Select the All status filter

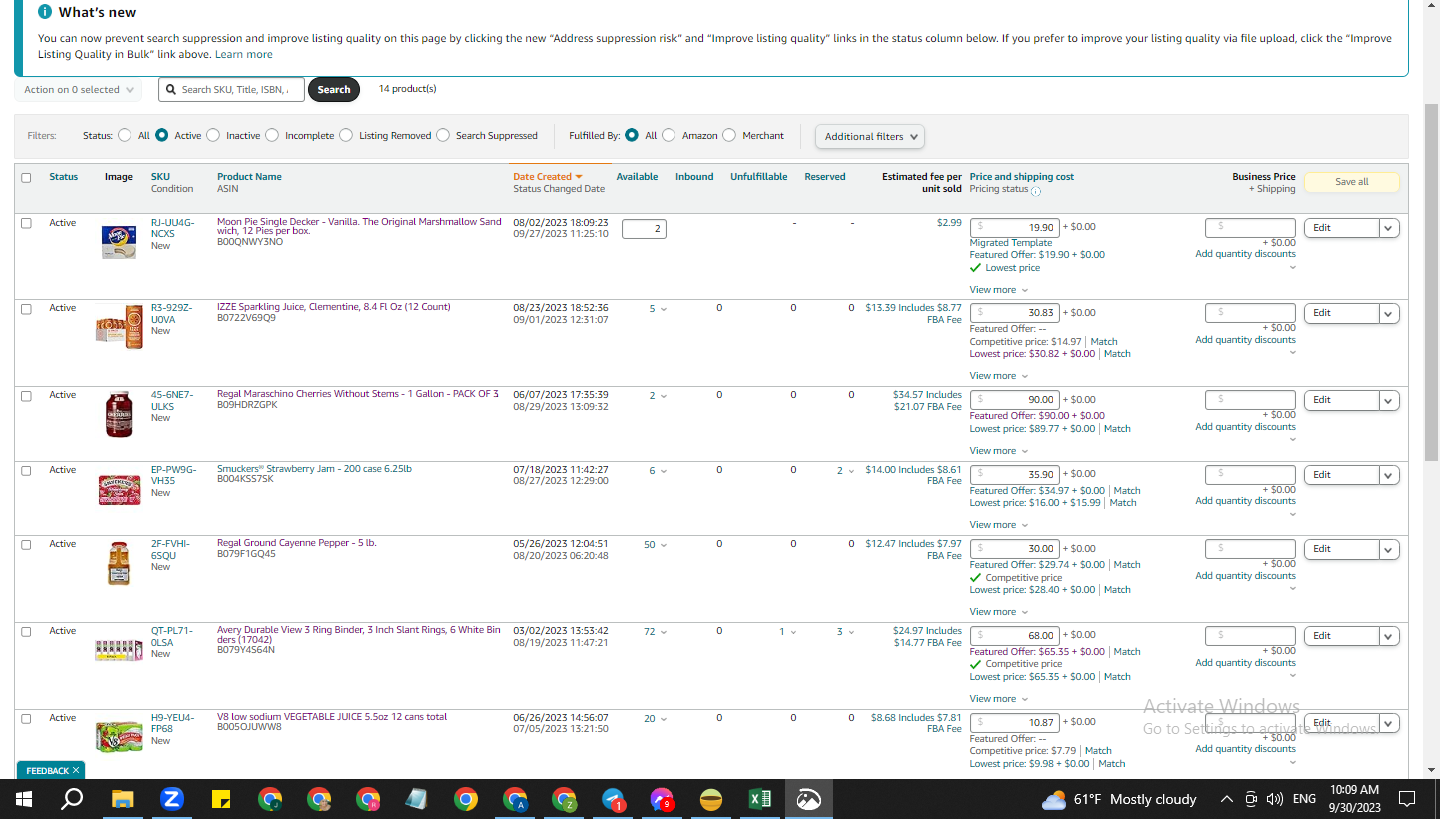click(125, 135)
